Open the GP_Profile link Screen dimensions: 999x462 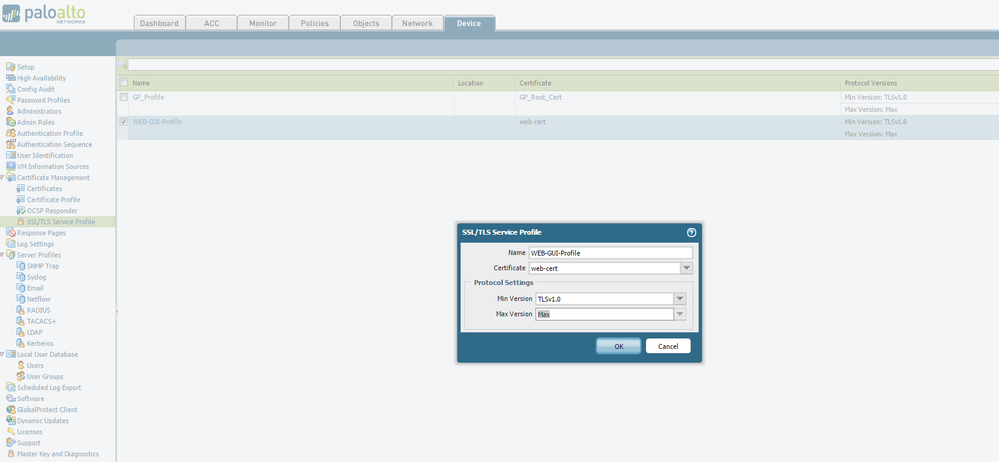[148, 97]
